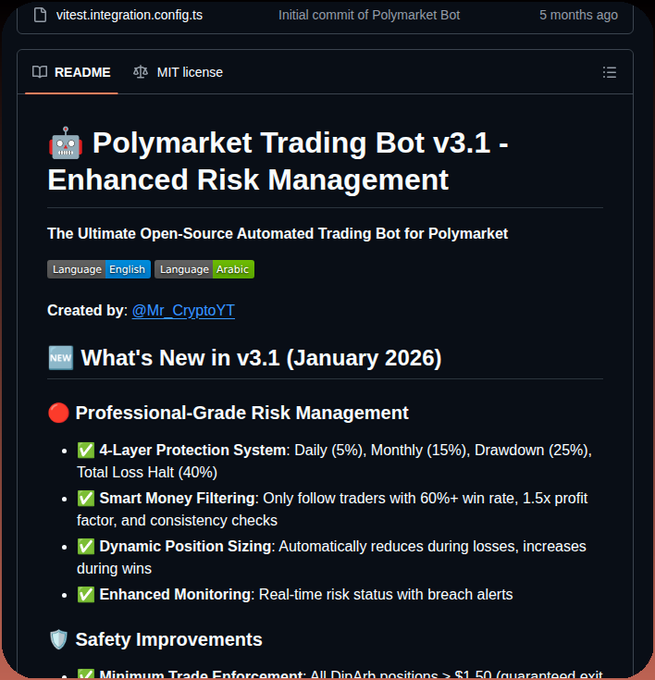655x680 pixels.
Task: Click the NEW emoji icon before What's New
Action: click(61, 358)
